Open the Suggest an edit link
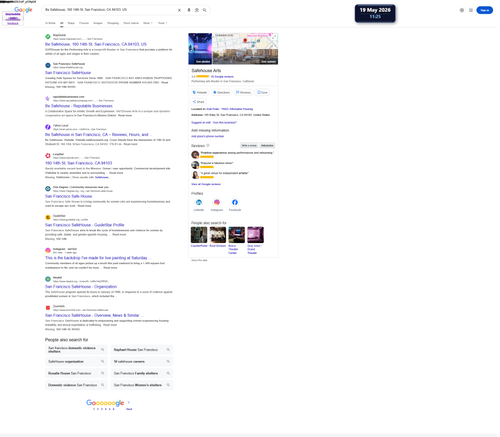The height and width of the screenshot is (437, 500). (x=201, y=122)
